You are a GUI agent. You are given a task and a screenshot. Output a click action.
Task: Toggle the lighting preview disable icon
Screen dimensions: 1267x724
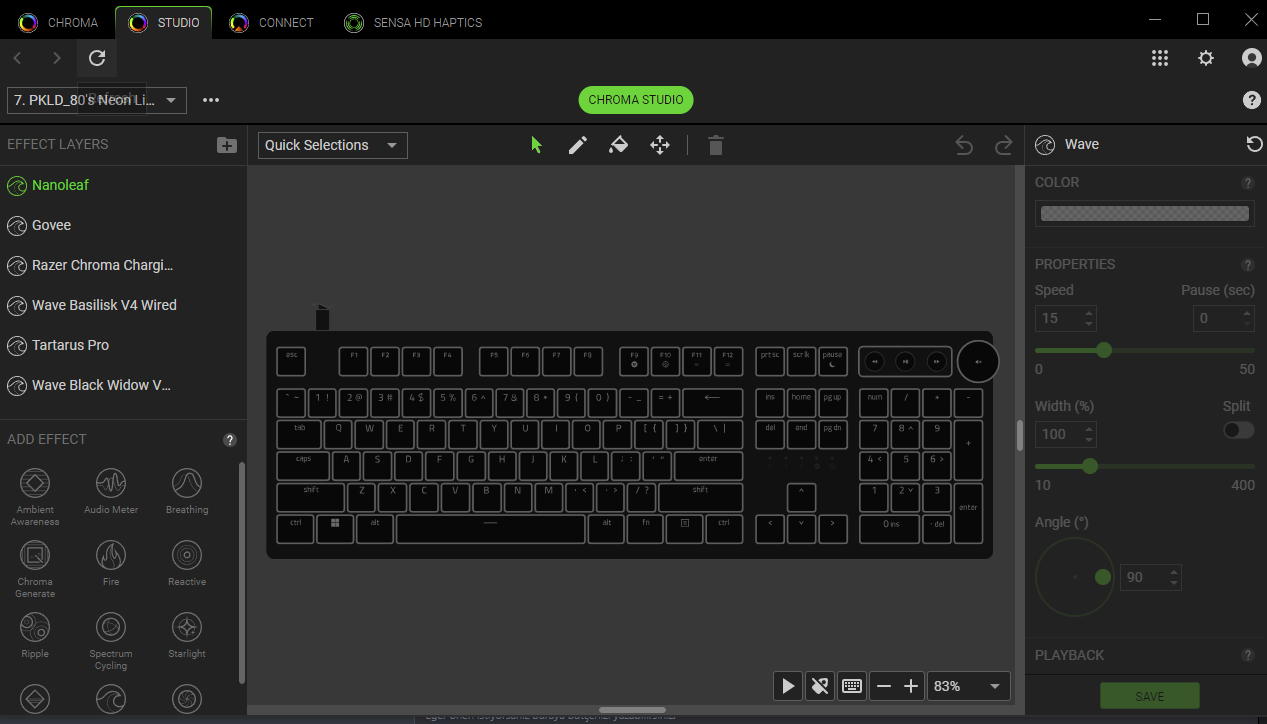[820, 686]
